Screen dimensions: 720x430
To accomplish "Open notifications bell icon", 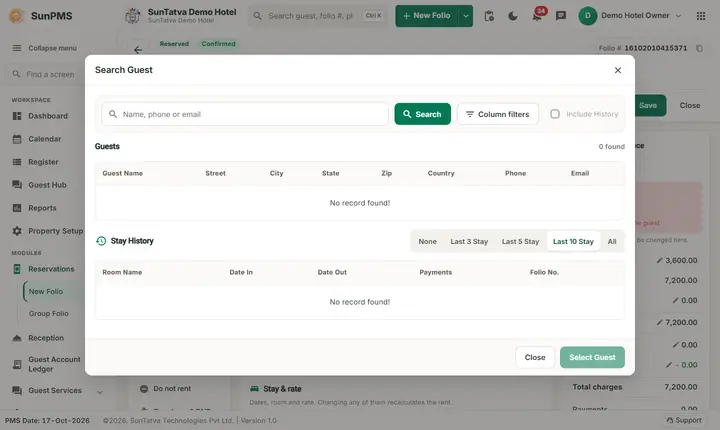I will pos(536,17).
